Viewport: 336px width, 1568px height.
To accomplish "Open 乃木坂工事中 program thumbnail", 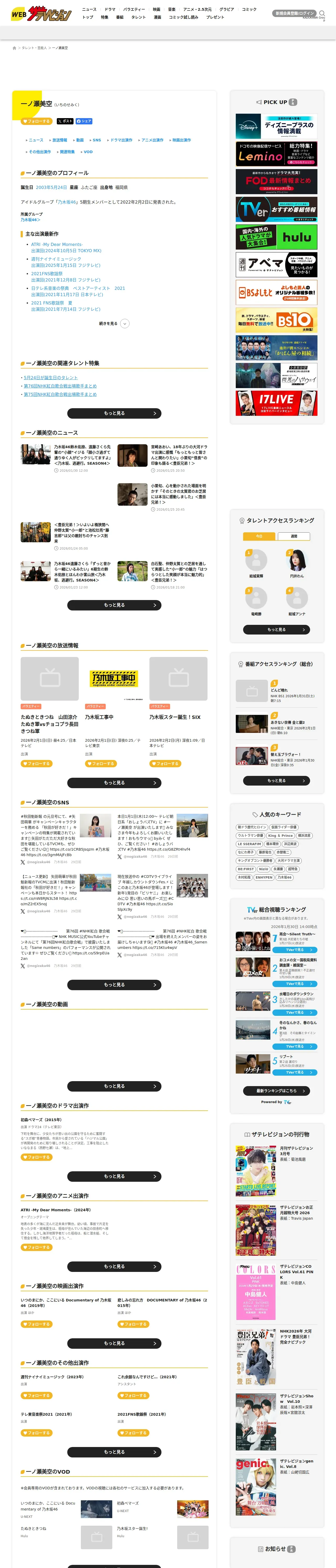I will [x=114, y=679].
